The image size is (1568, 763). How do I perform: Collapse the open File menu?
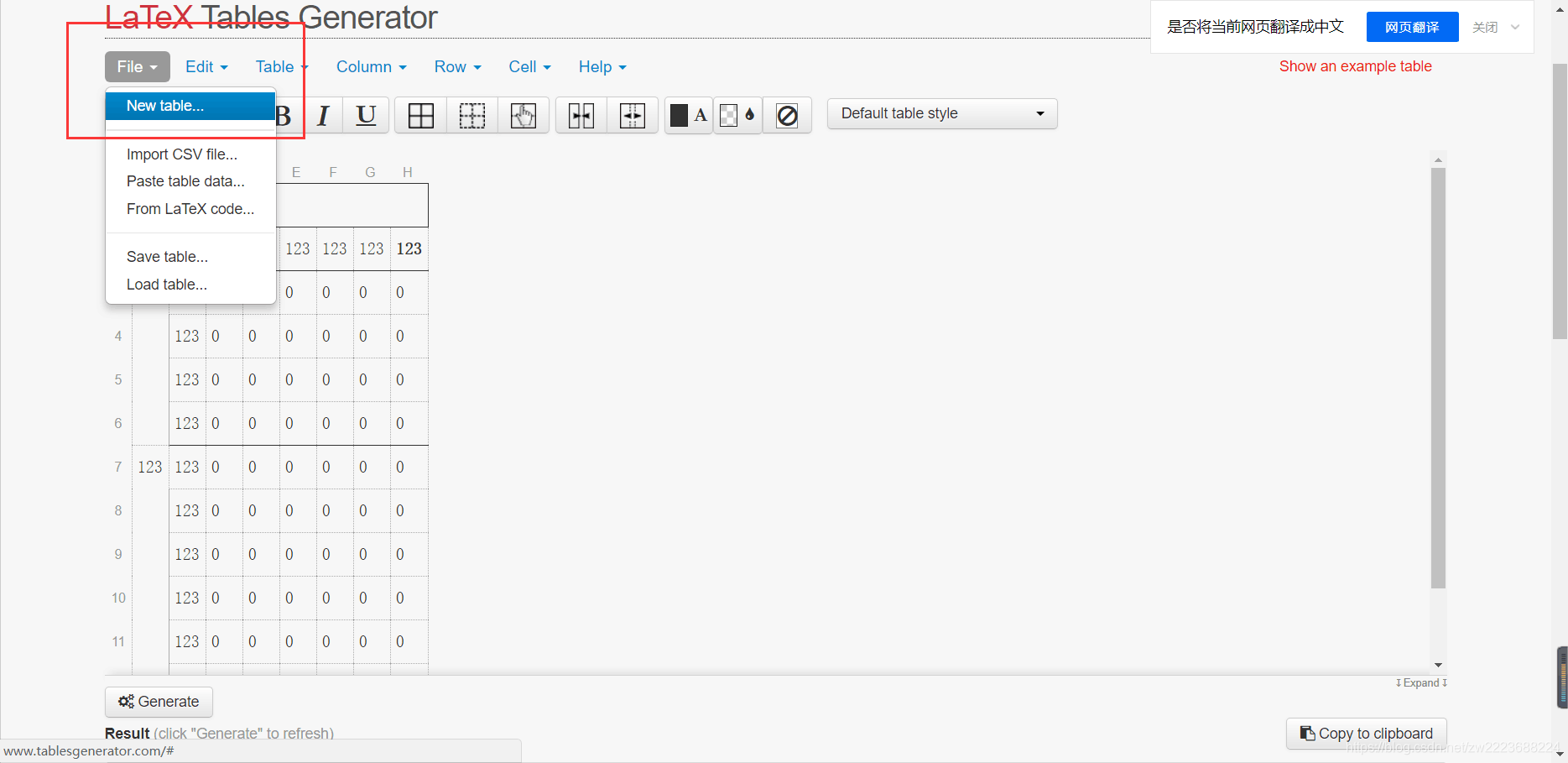click(x=138, y=66)
